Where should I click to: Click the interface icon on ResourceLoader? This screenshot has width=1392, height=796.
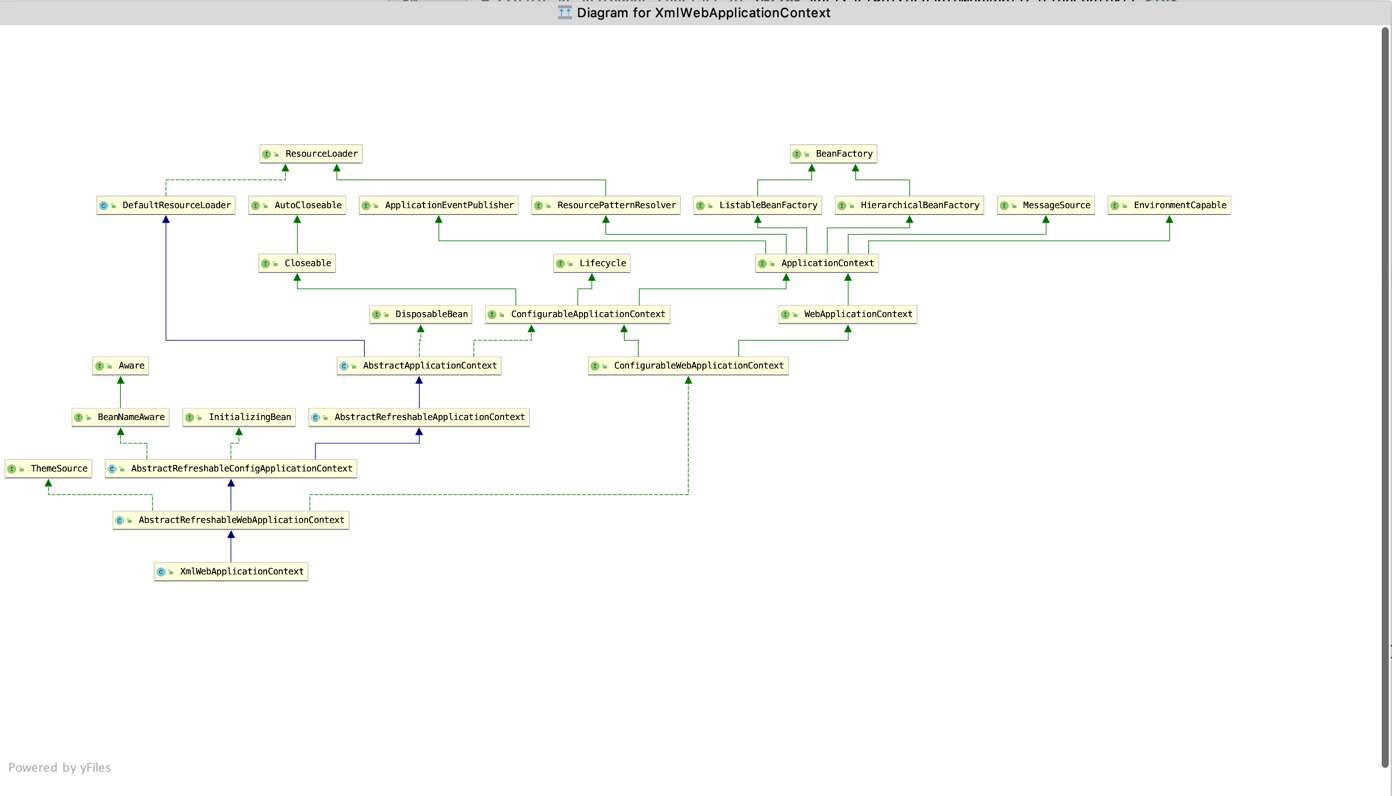tap(266, 154)
